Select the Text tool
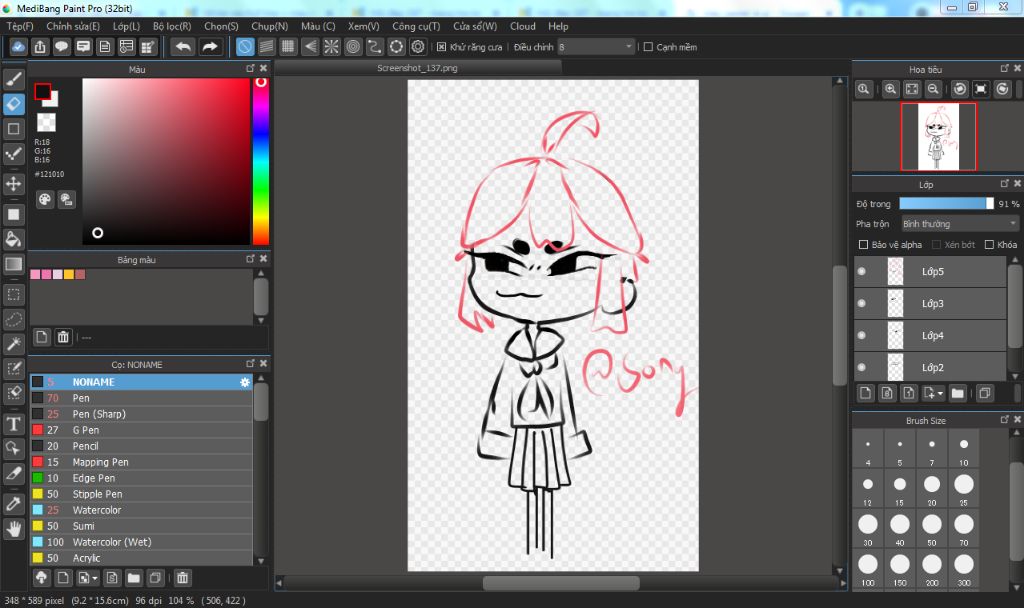 pyautogui.click(x=14, y=424)
